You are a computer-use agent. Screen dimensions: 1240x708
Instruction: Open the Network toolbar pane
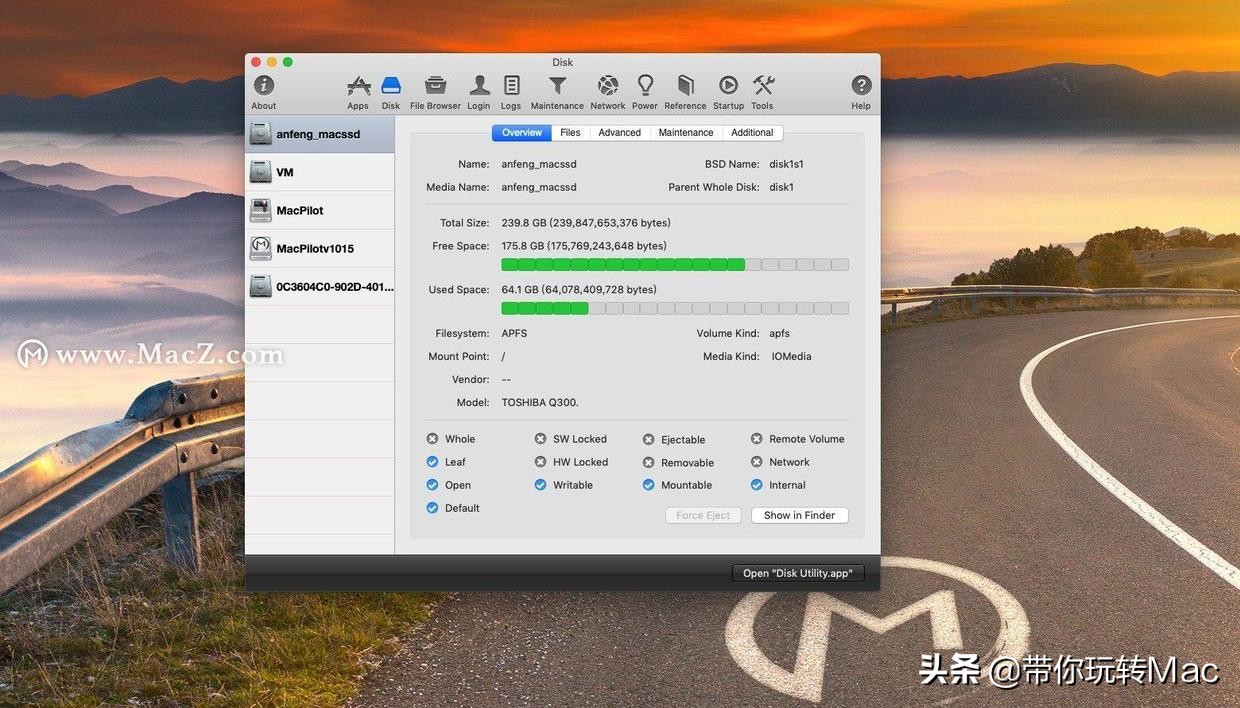click(x=607, y=90)
